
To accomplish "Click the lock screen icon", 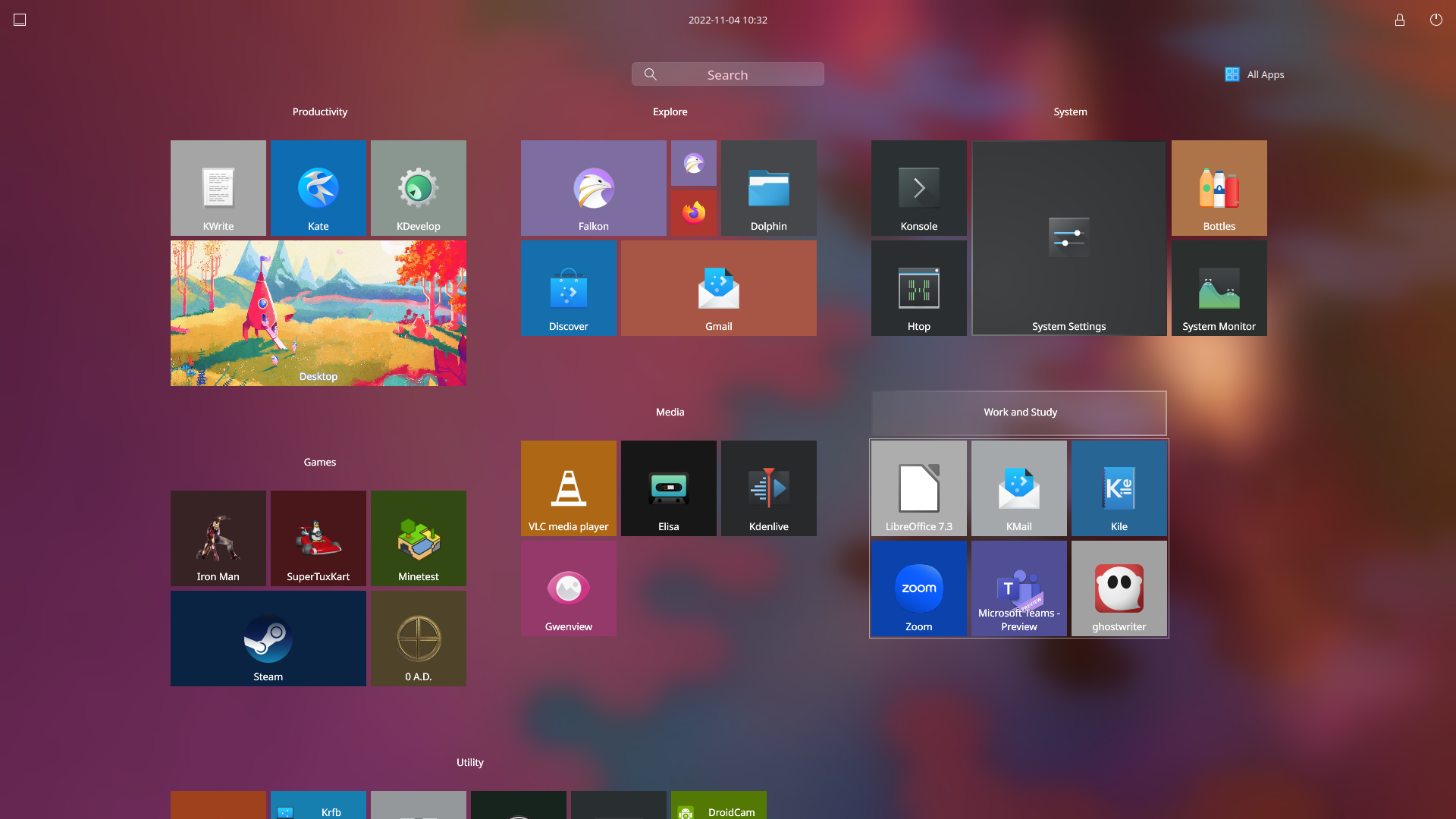I will (1400, 20).
